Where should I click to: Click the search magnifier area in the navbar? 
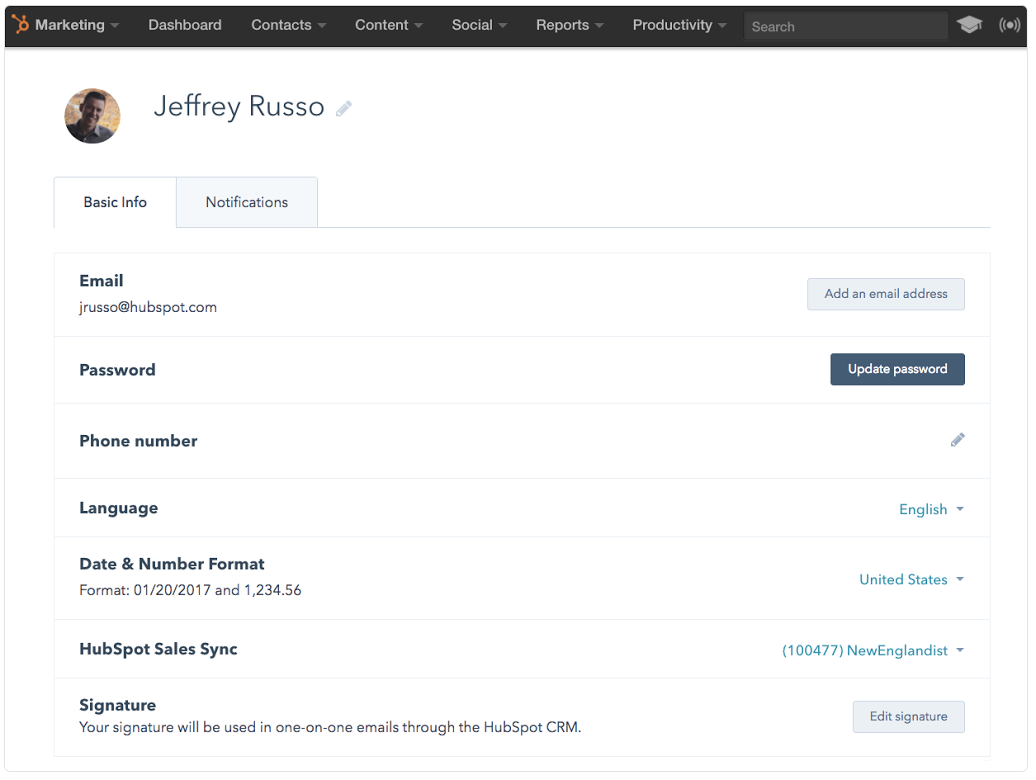tap(845, 26)
